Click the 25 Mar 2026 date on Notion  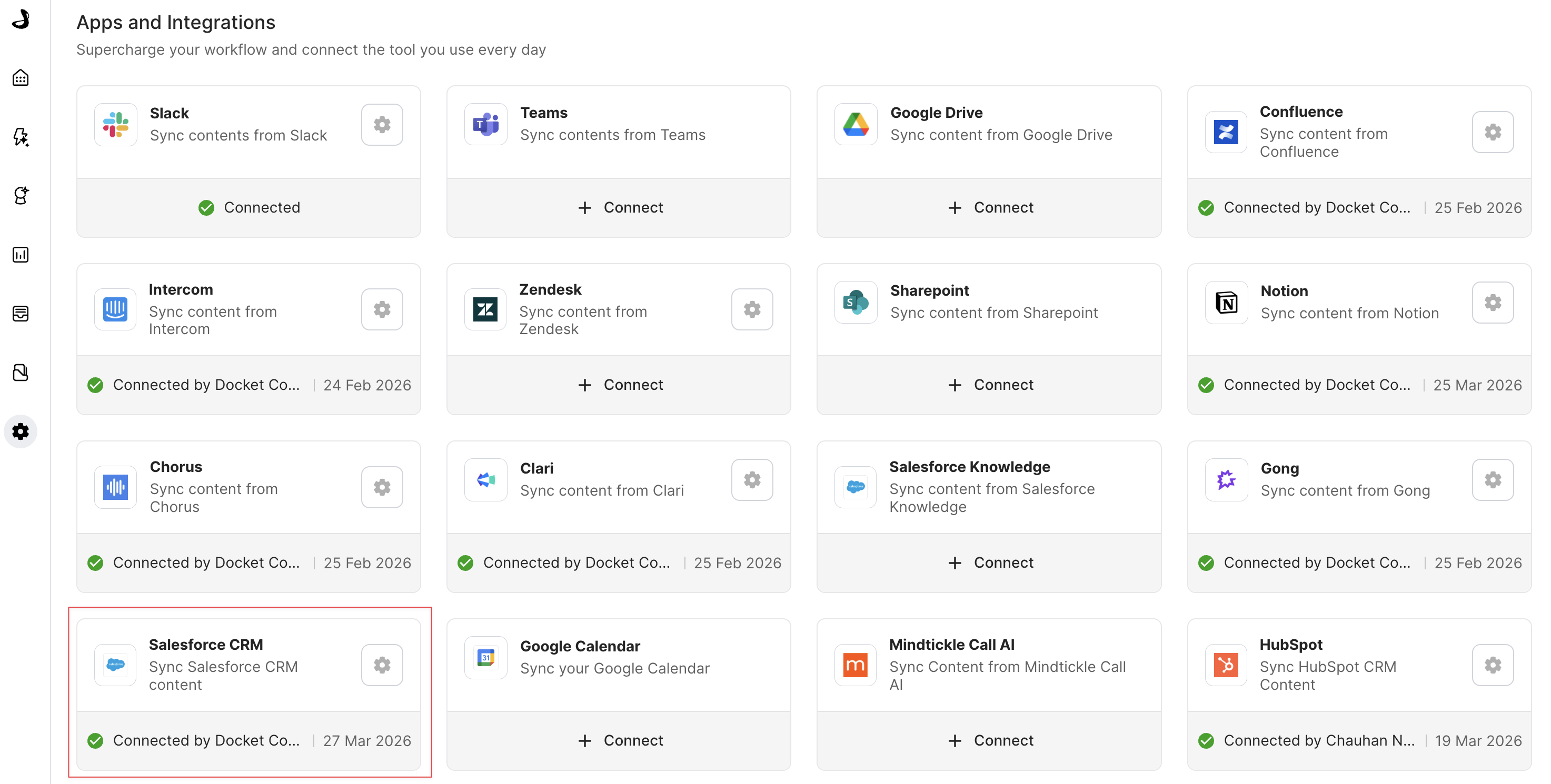(1477, 385)
